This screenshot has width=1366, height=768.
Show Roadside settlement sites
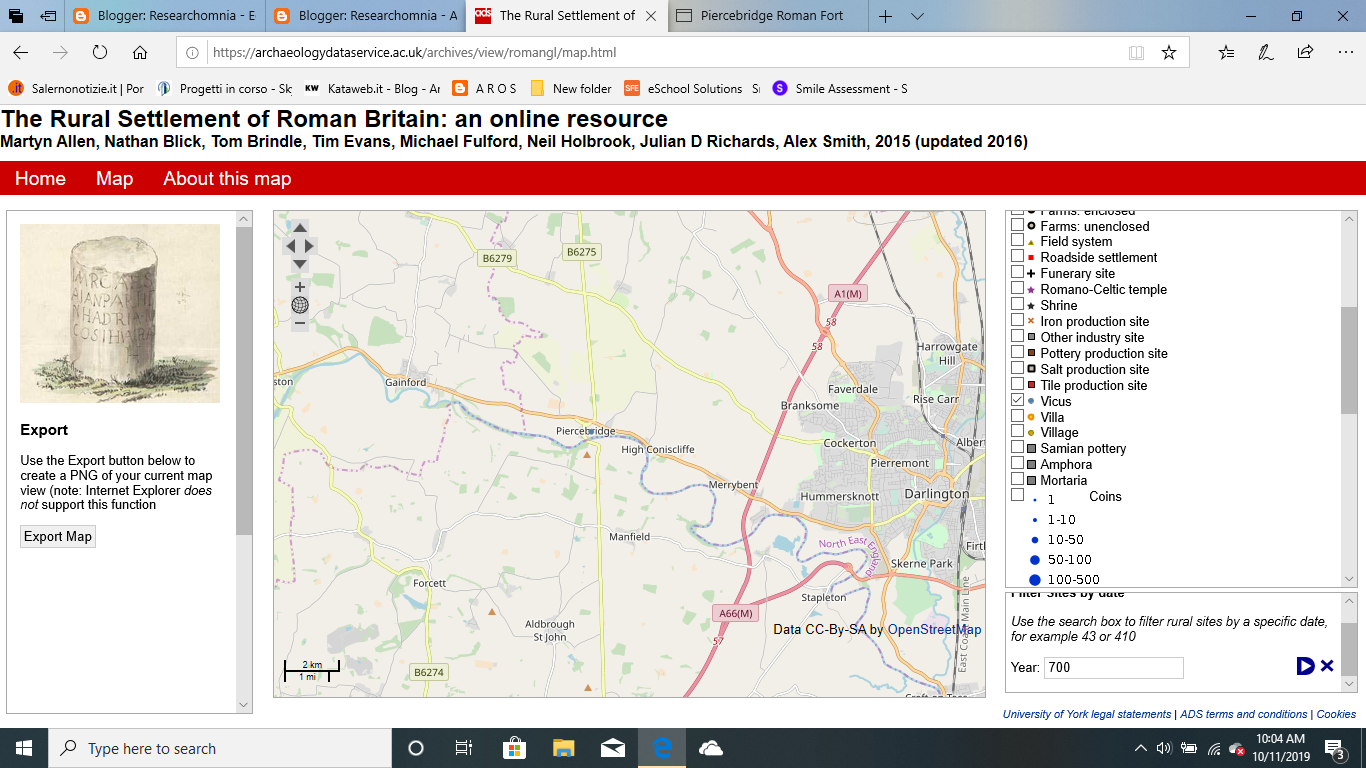click(1017, 257)
